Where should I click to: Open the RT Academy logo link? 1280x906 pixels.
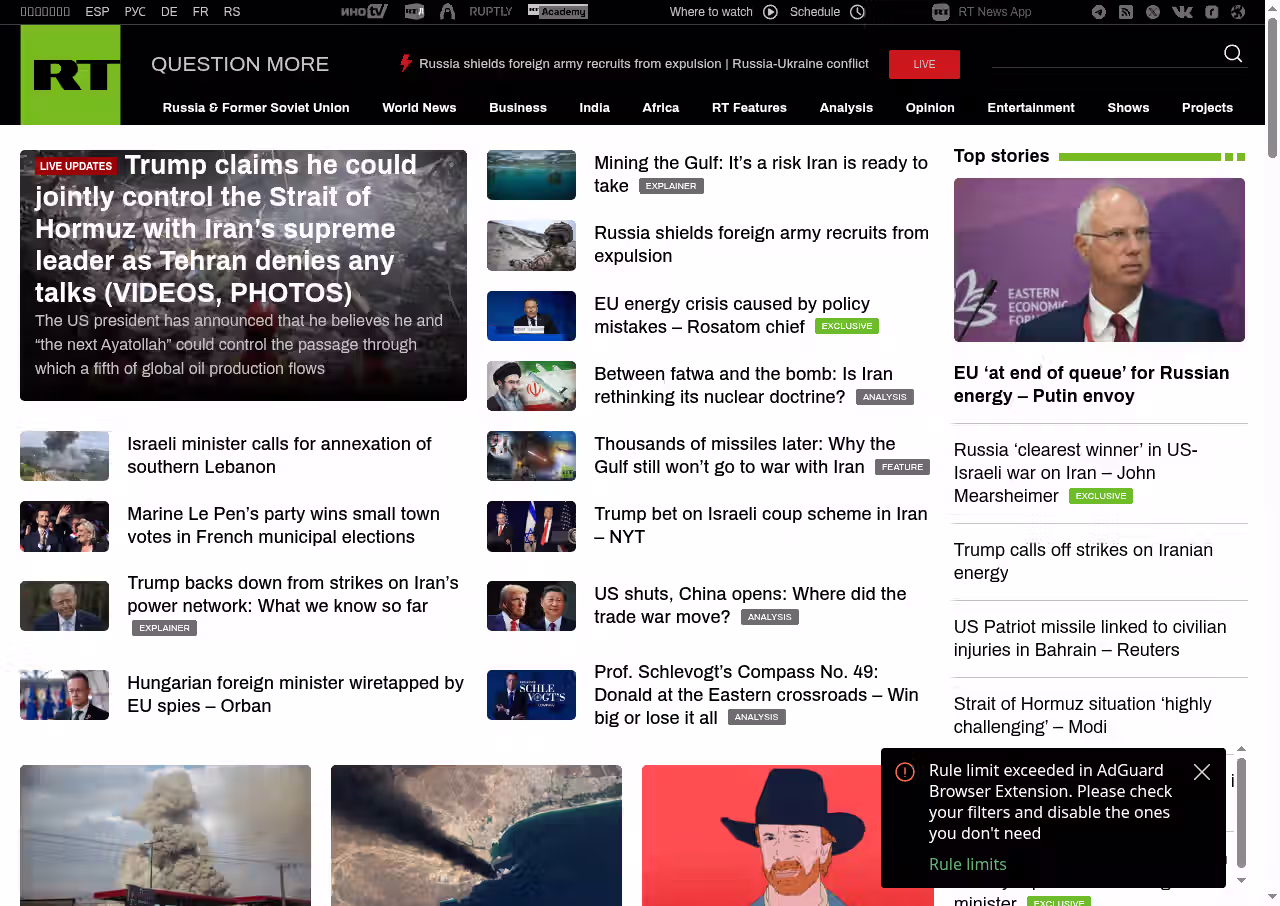pyautogui.click(x=557, y=12)
